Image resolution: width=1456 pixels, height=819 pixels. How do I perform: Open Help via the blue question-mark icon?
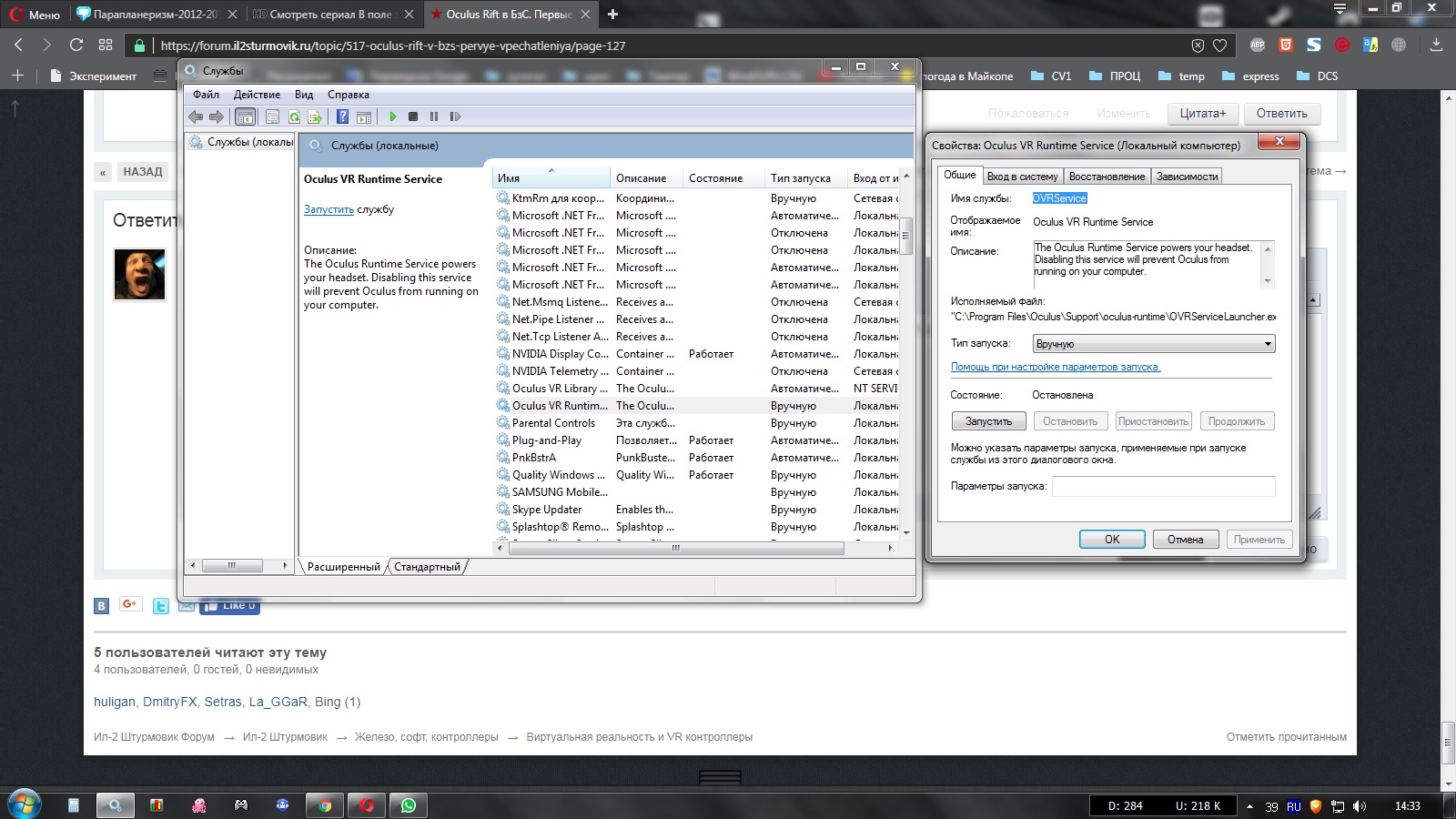click(x=342, y=116)
